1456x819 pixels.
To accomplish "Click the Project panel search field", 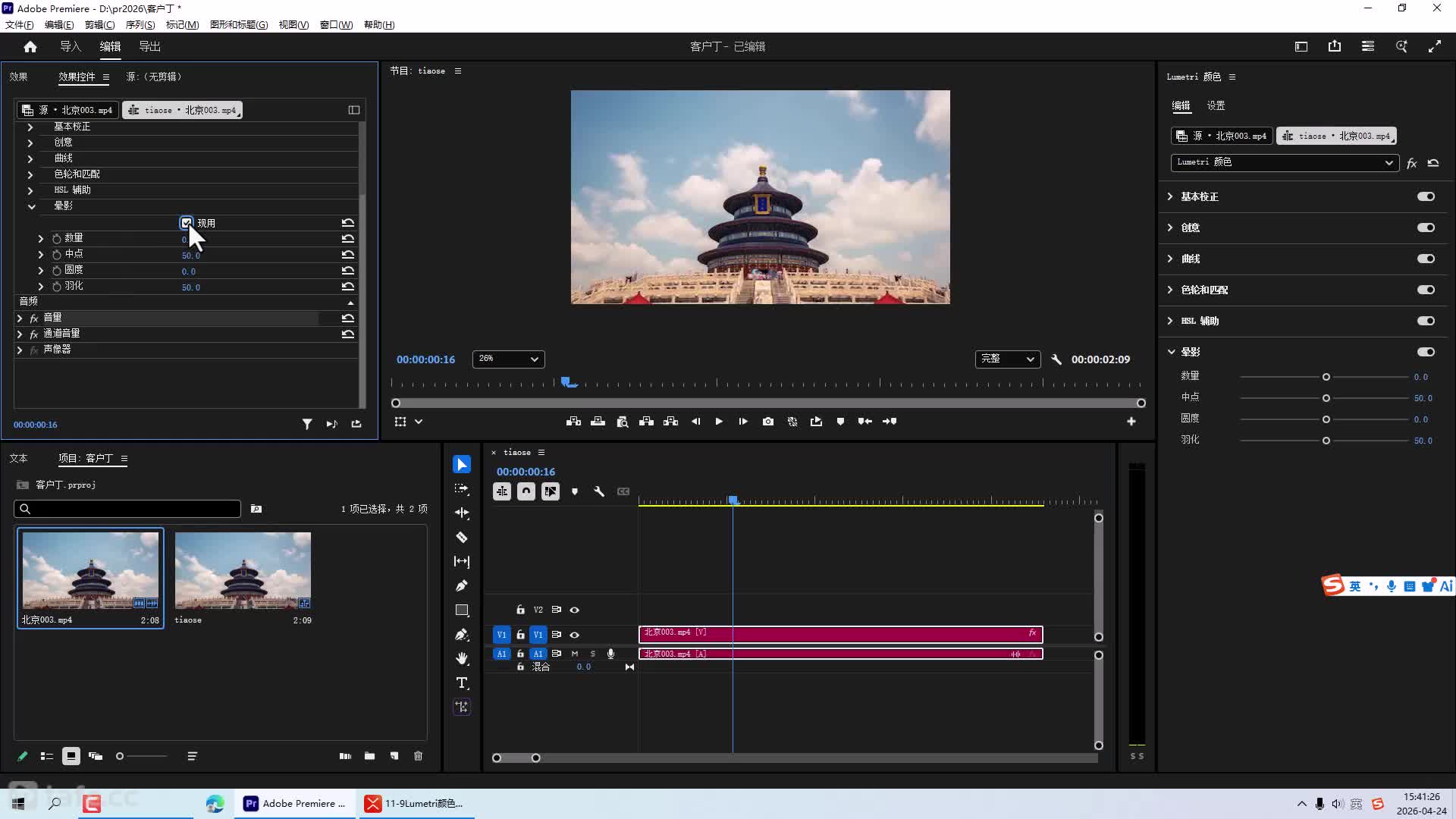I will 127,509.
